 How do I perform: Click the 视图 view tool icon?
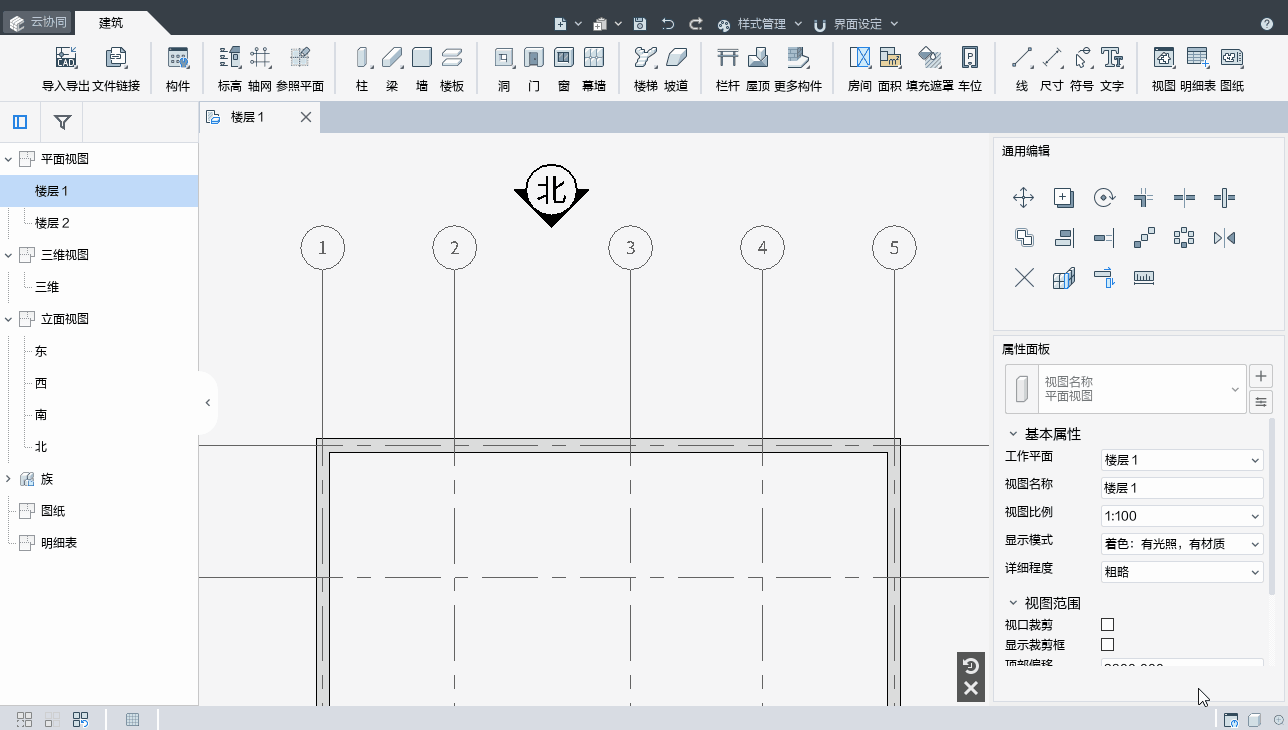click(1164, 58)
